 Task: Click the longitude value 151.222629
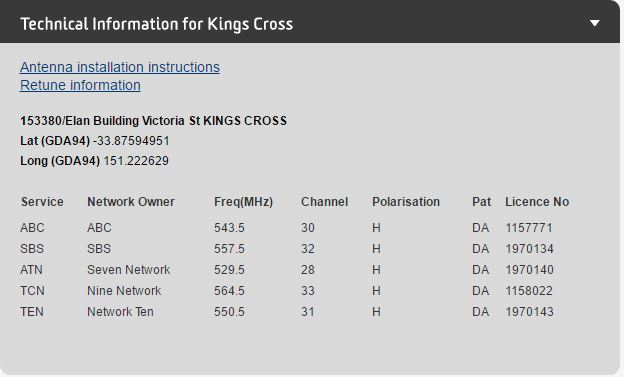pyautogui.click(x=136, y=161)
